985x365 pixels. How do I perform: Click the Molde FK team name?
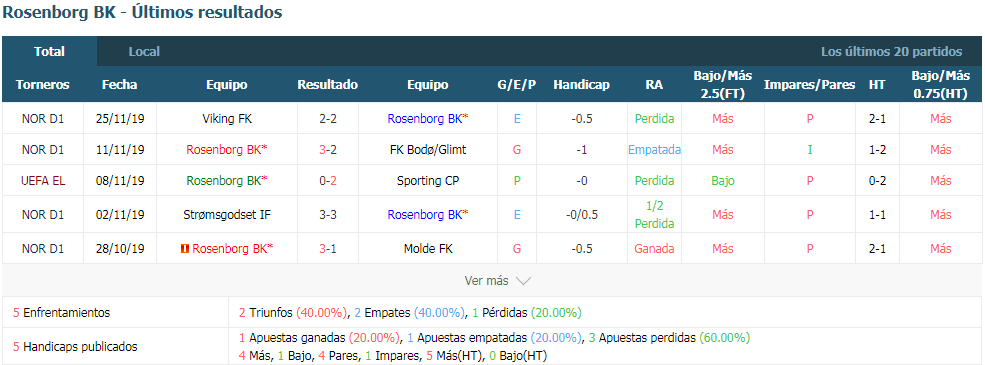tap(428, 249)
